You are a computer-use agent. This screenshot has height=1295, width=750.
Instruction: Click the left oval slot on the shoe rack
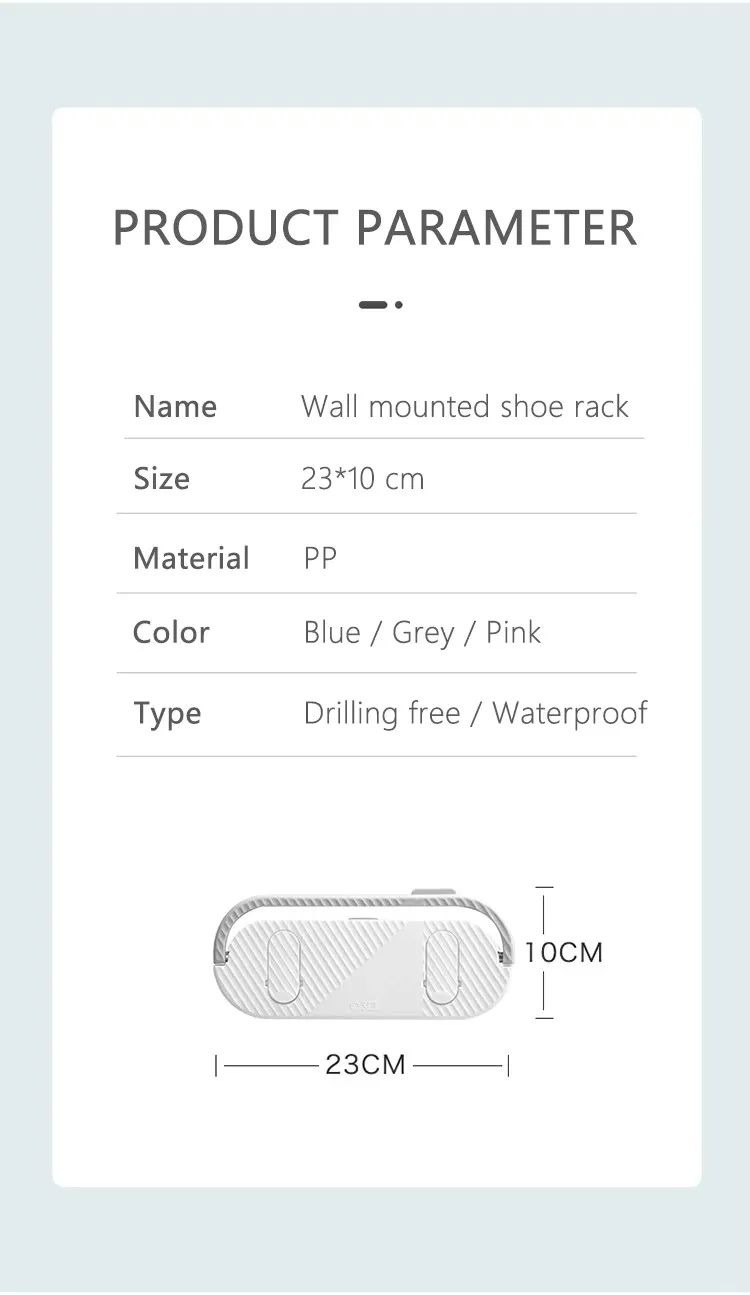(285, 966)
